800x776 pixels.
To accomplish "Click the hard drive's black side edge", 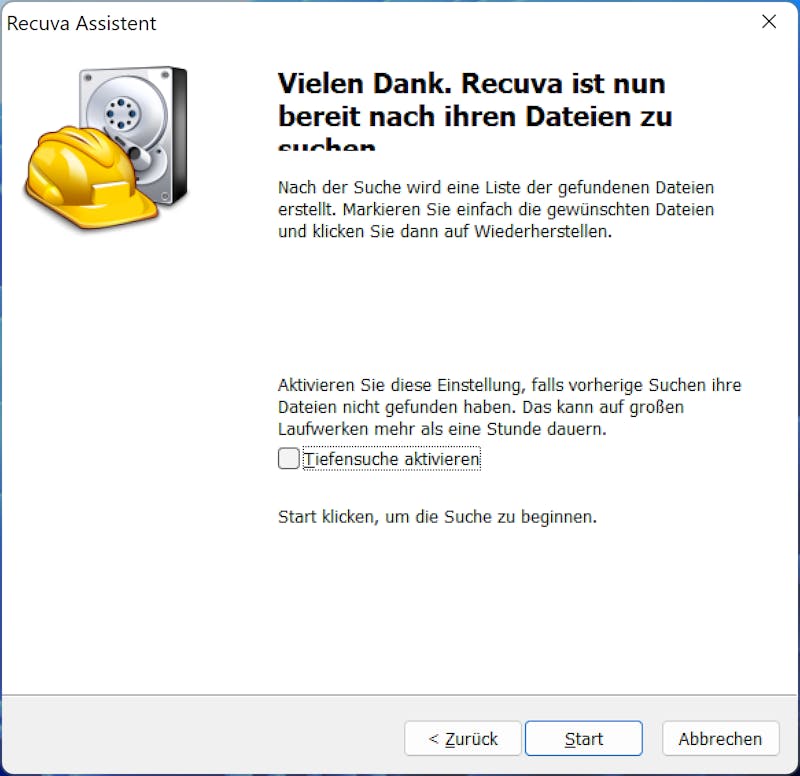I will pyautogui.click(x=180, y=135).
